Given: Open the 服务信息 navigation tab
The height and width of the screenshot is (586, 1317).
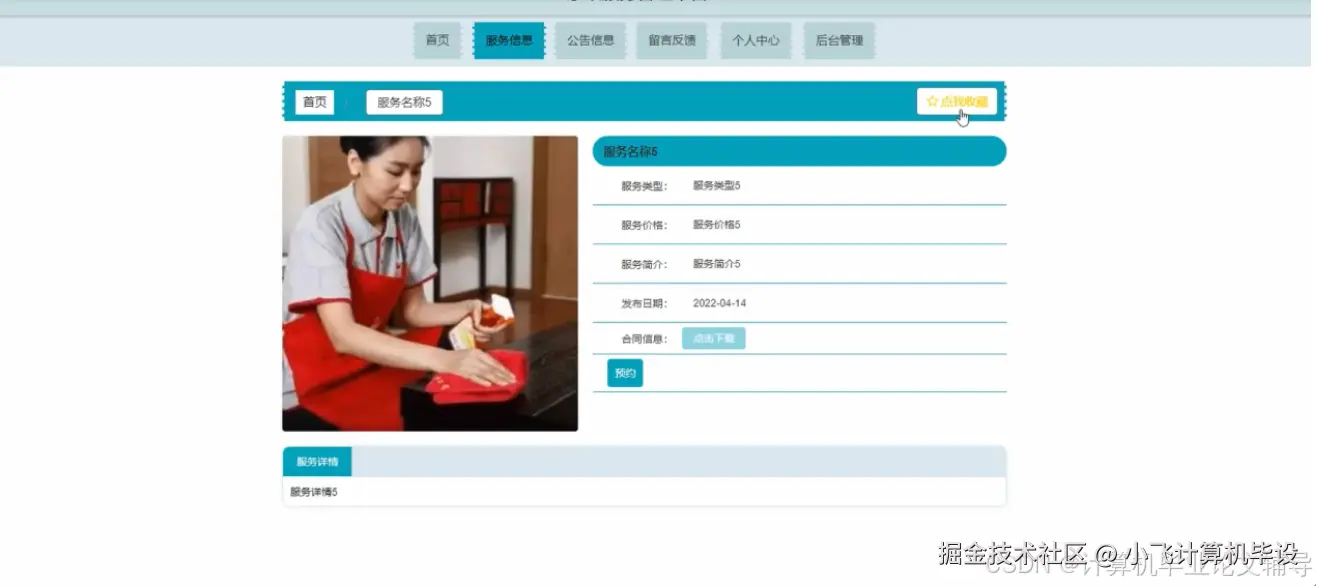Looking at the screenshot, I should coord(509,41).
